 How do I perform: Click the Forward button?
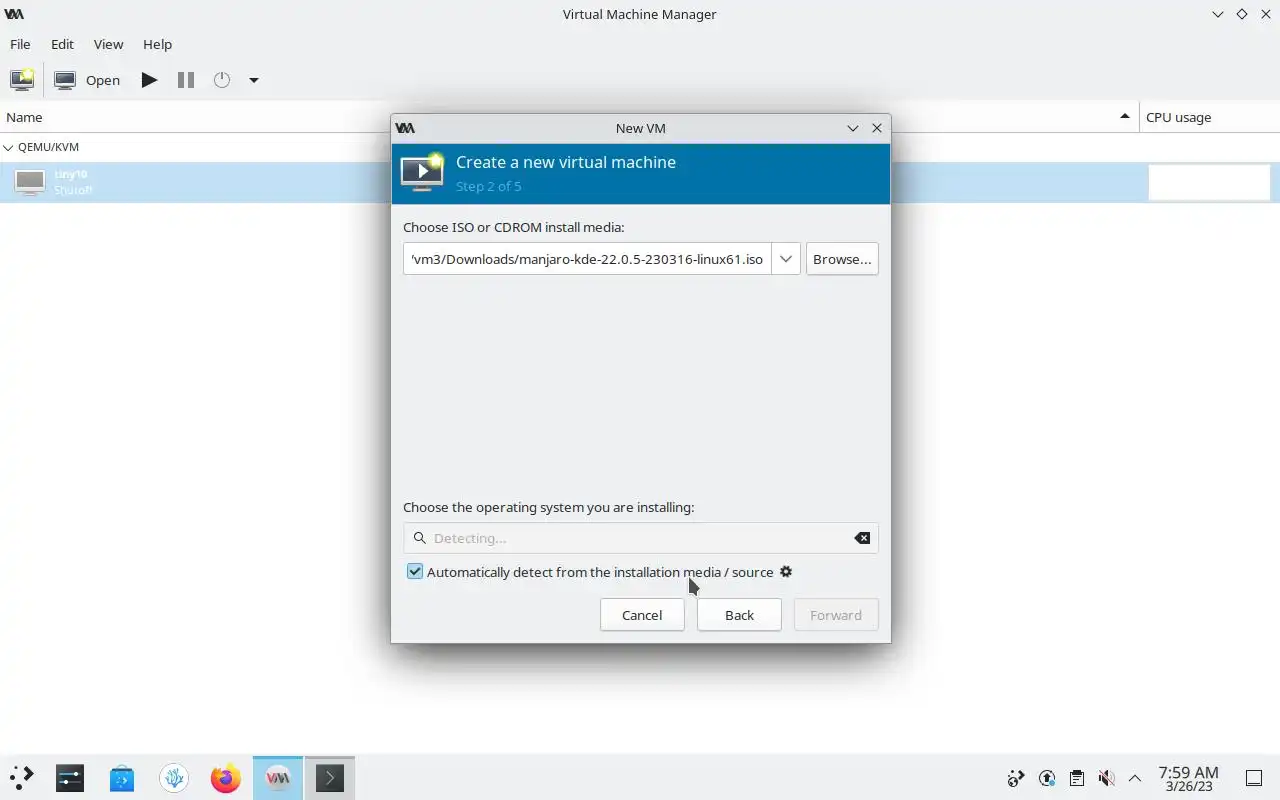pos(836,615)
